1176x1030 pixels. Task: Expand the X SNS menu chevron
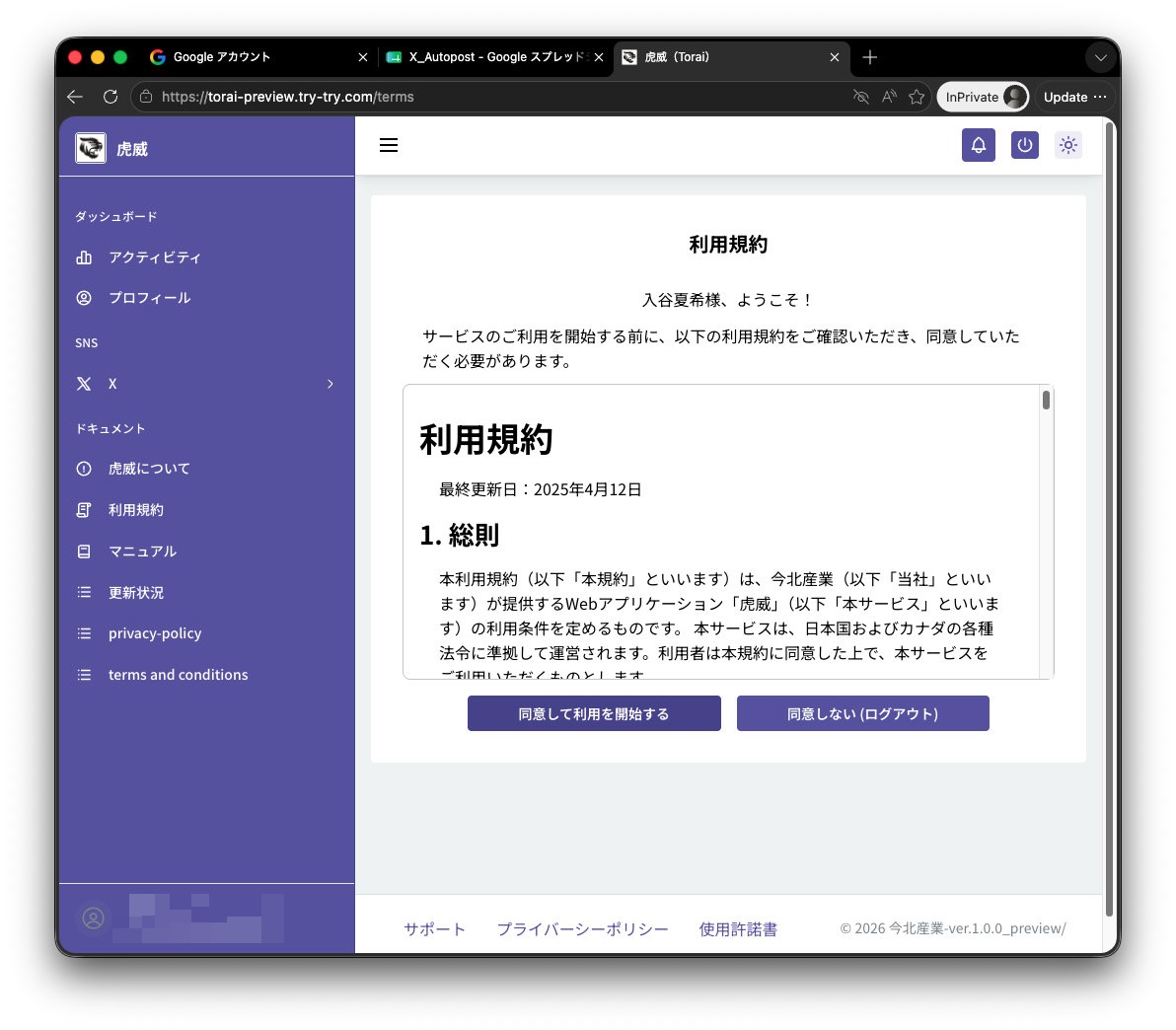point(330,384)
